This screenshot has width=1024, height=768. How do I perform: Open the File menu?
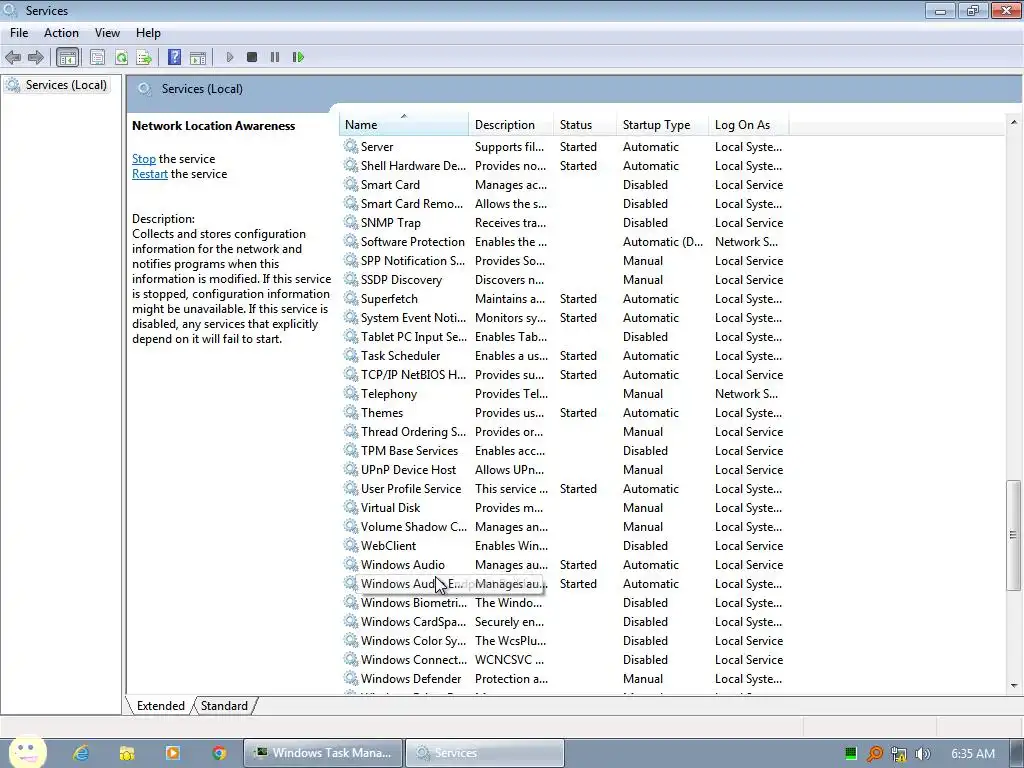(x=19, y=33)
